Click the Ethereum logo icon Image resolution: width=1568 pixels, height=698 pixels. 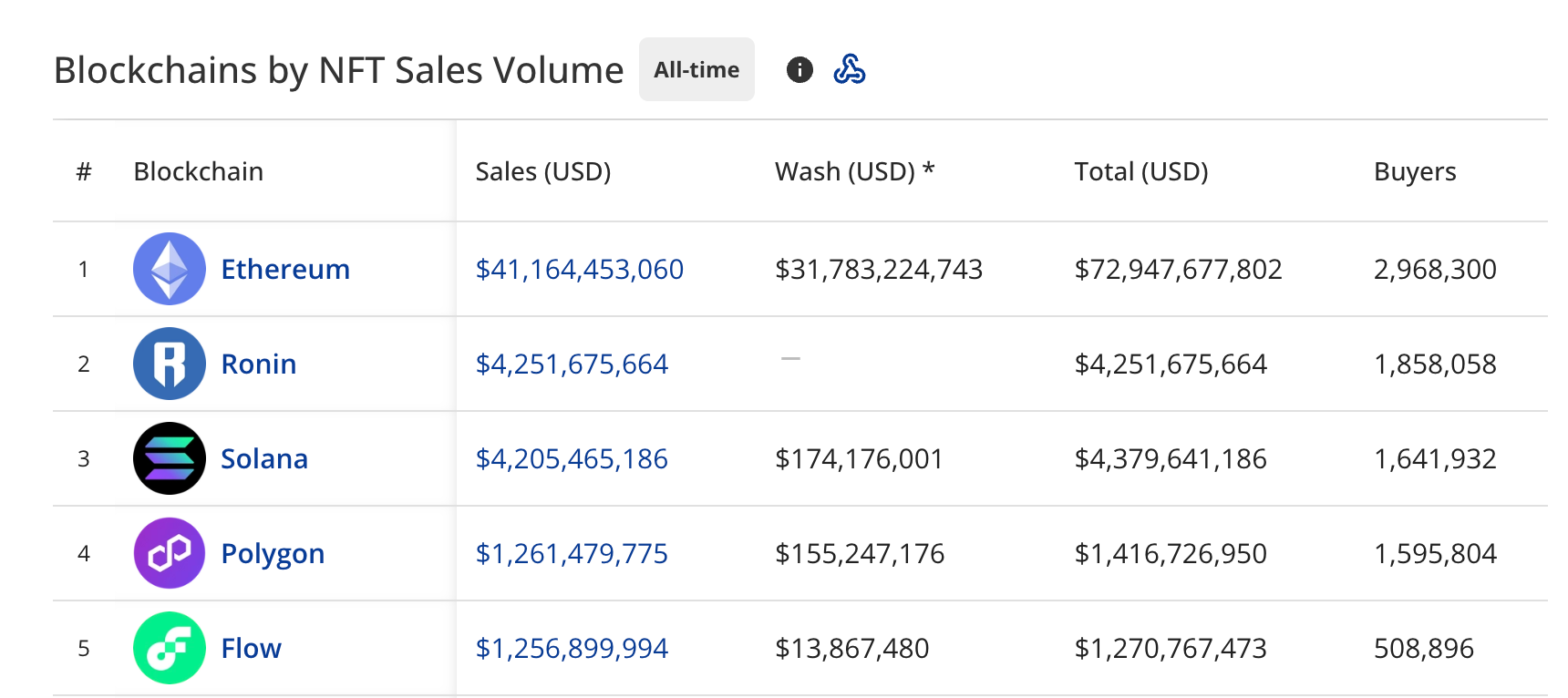(170, 269)
